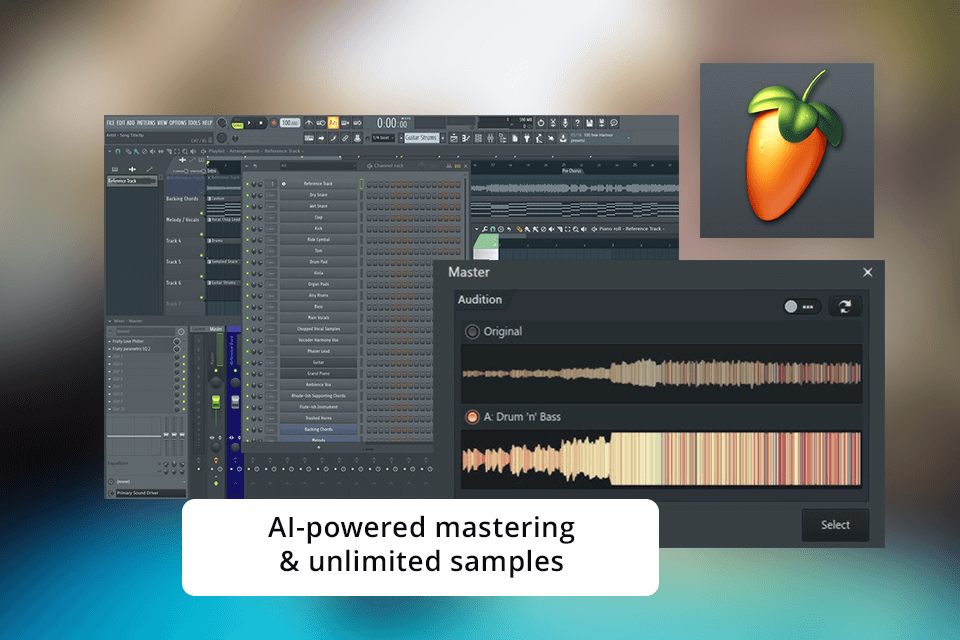Select the Original audition radio button
The height and width of the screenshot is (640, 960).
coord(472,331)
